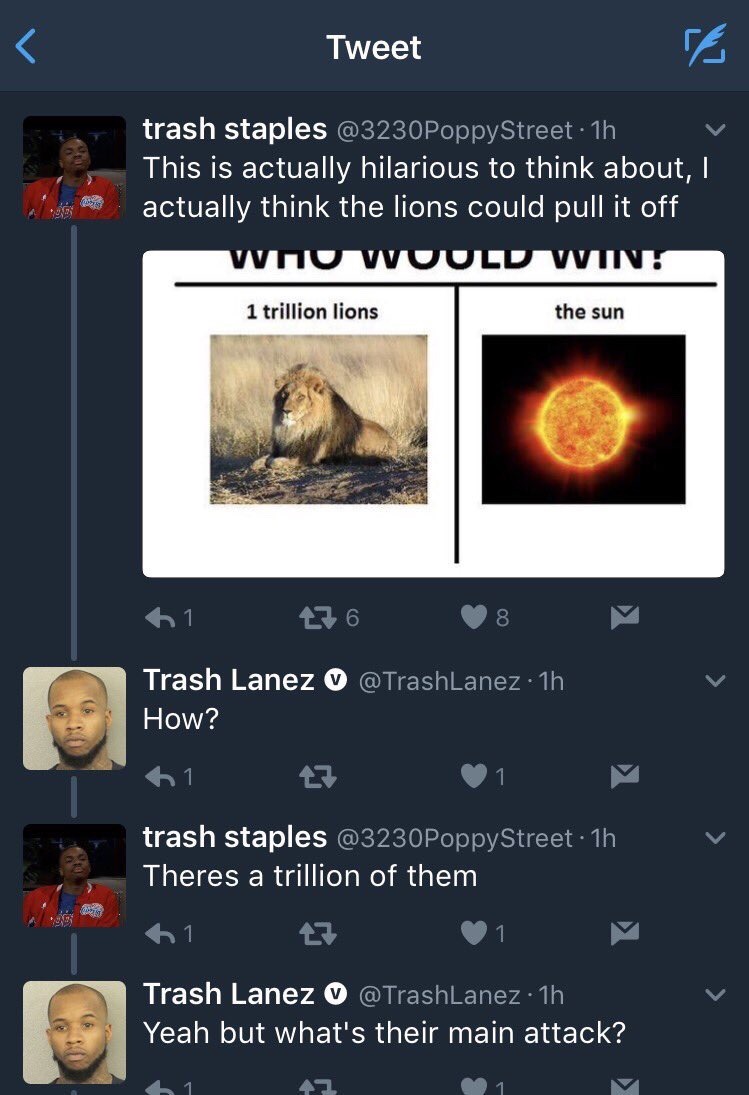749x1095 pixels.
Task: Open chevron menu on "main attack" tweet
Action: coord(715,994)
